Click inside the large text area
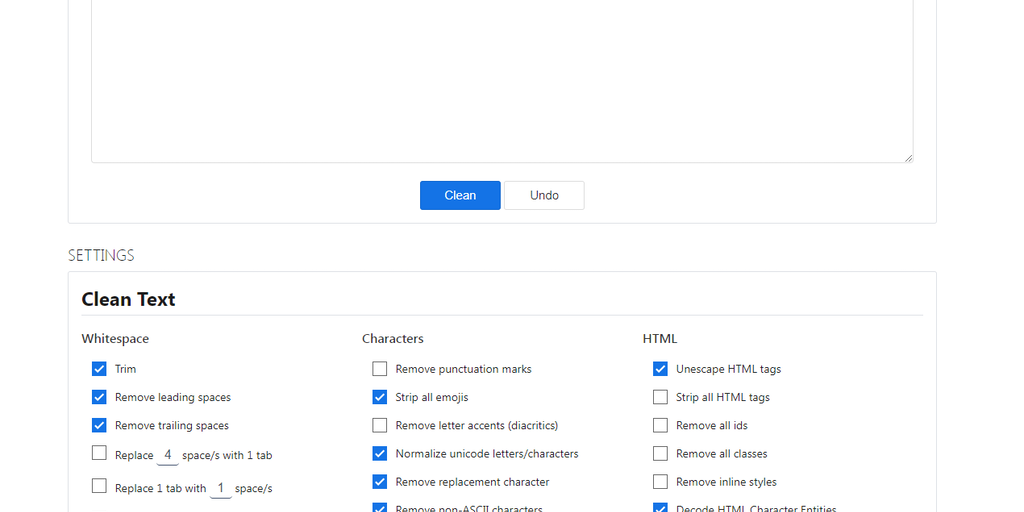 click(501, 80)
